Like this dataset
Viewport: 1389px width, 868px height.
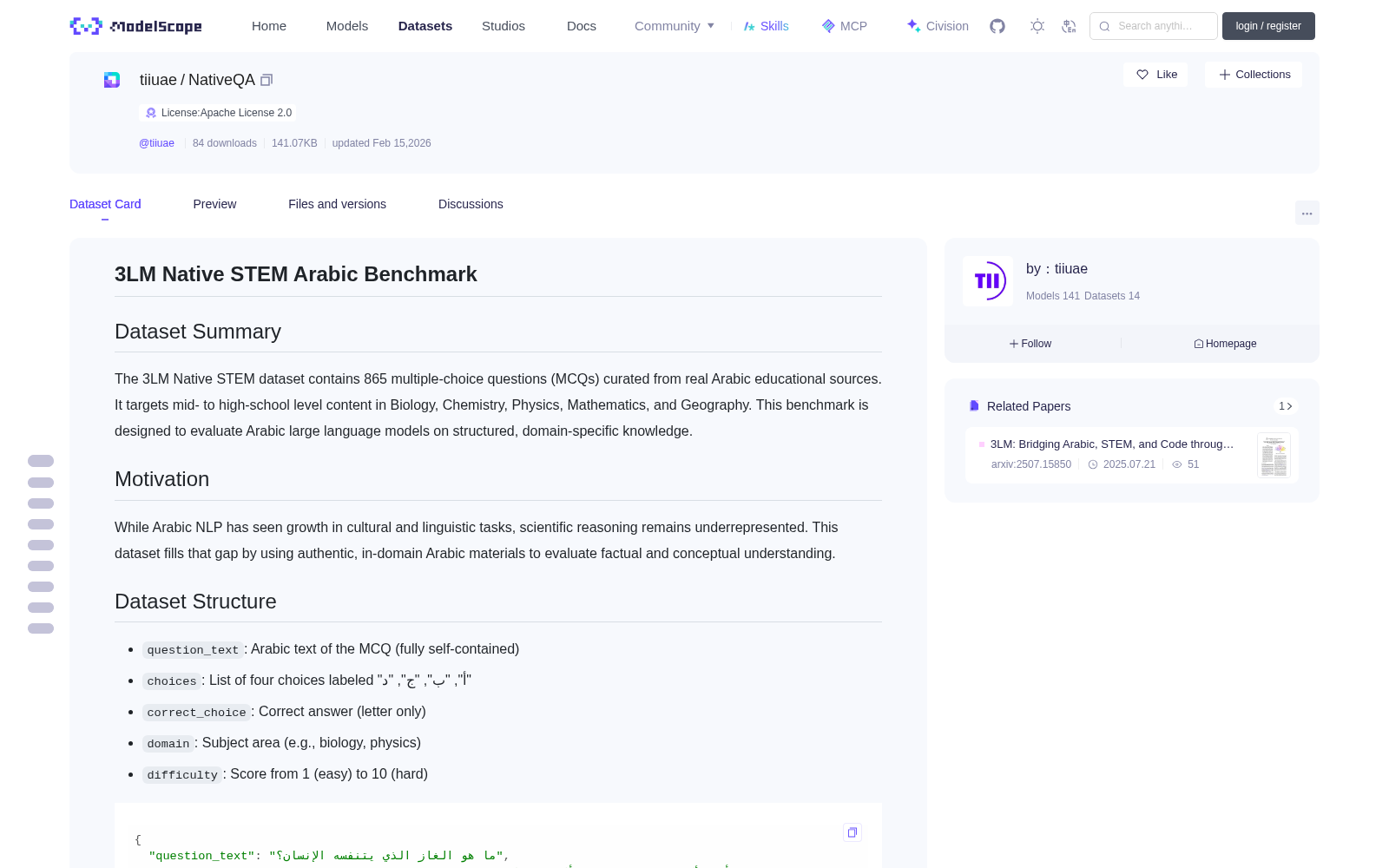tap(1155, 75)
